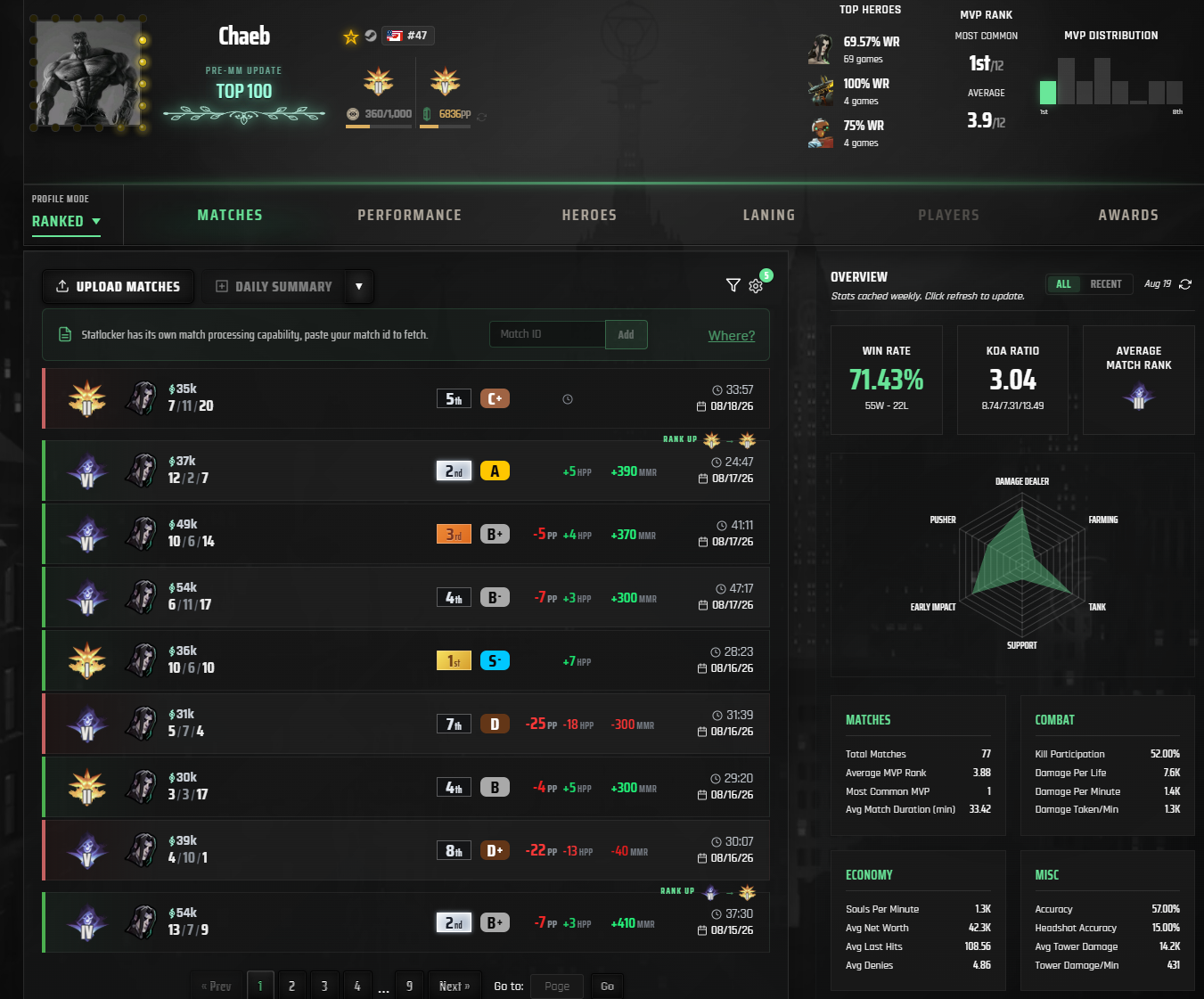The image size is (1204, 999).
Task: Click the top hero icon with 69.57% WR
Action: pos(820,49)
